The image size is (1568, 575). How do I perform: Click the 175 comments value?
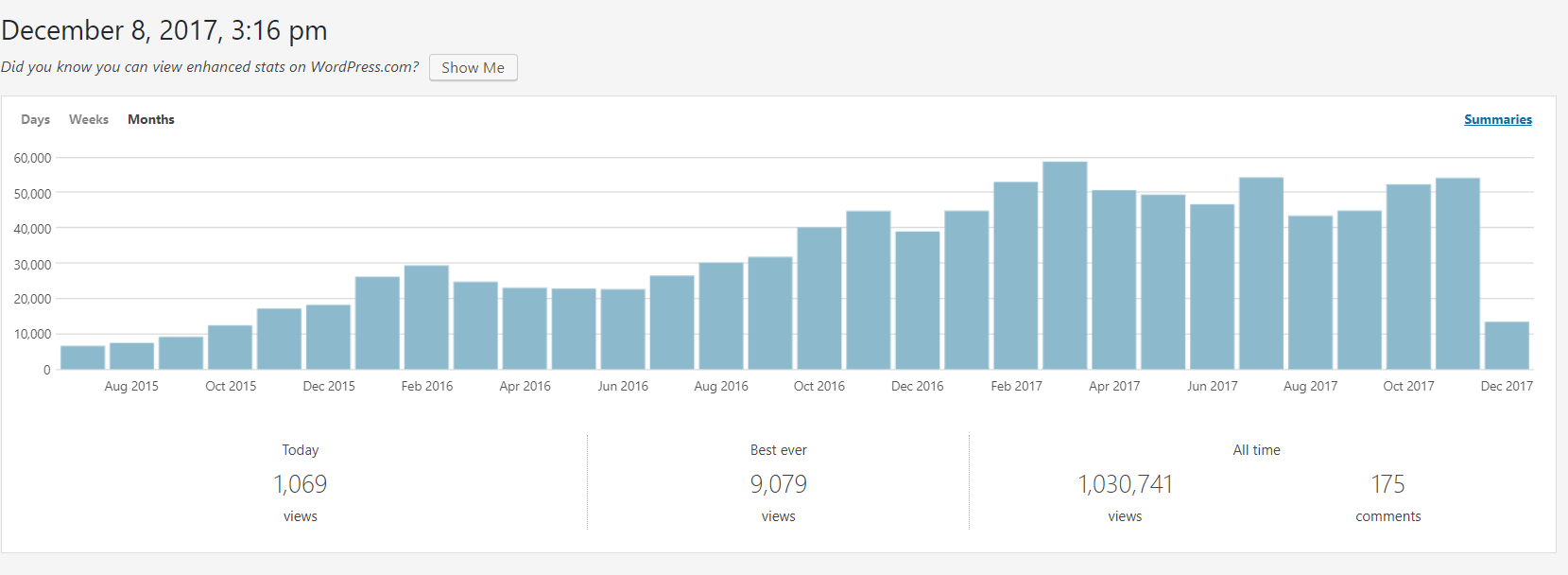[x=1387, y=484]
